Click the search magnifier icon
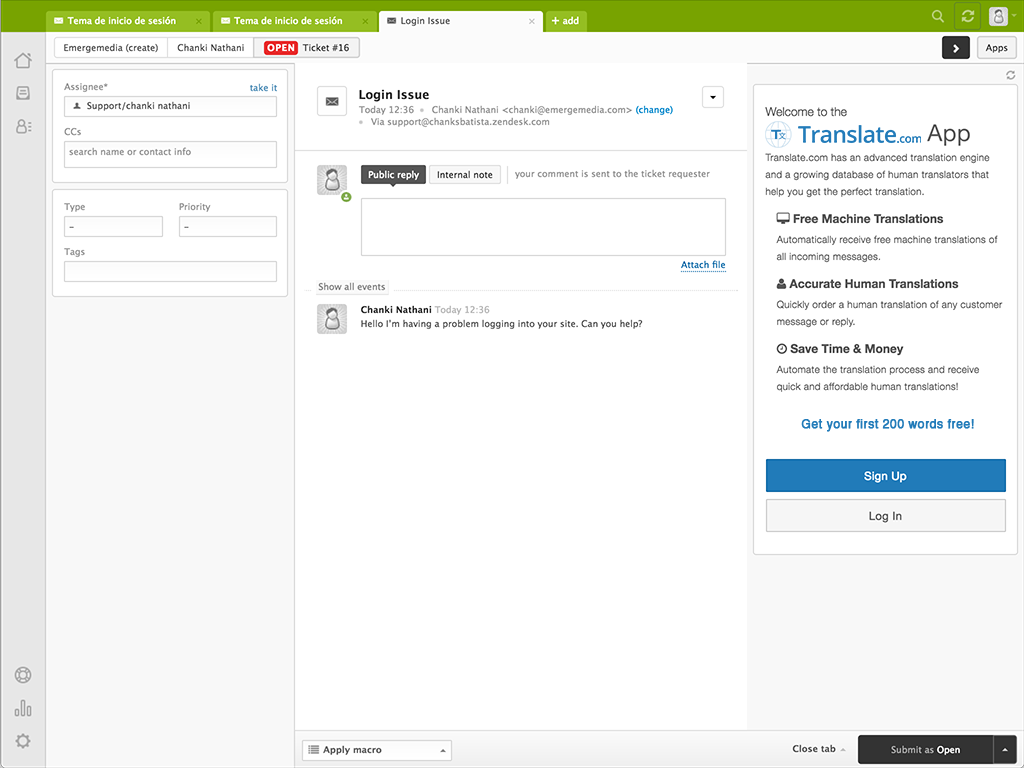 click(937, 16)
